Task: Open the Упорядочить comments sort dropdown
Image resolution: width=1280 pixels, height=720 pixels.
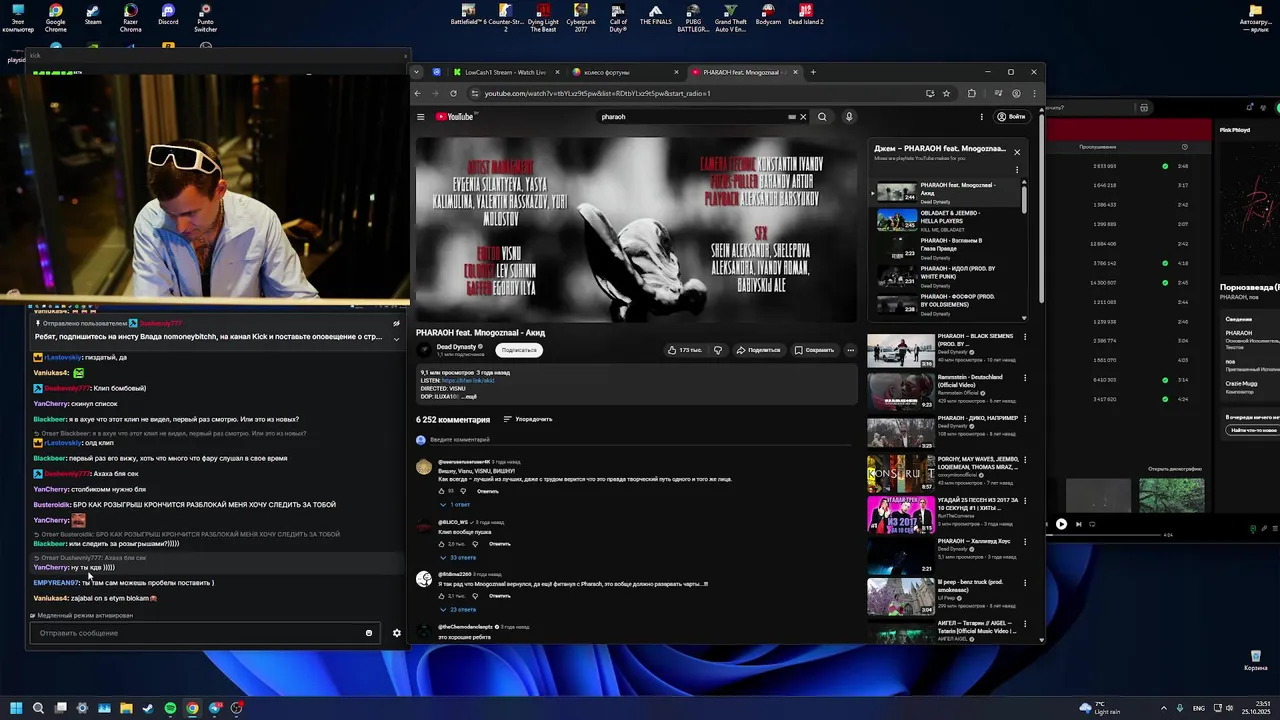Action: pos(528,419)
